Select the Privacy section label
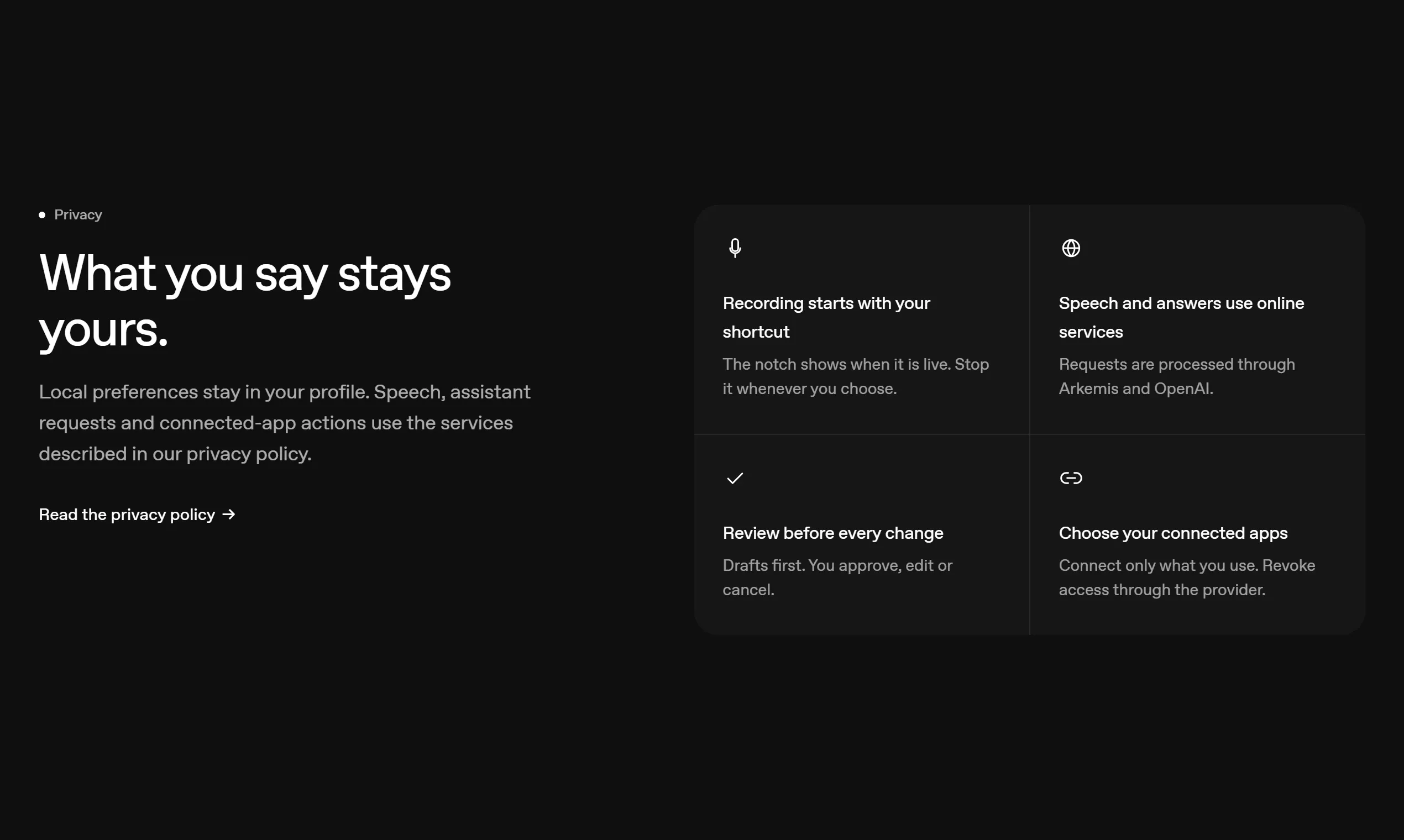Screen dimensions: 1404x840 (x=78, y=214)
